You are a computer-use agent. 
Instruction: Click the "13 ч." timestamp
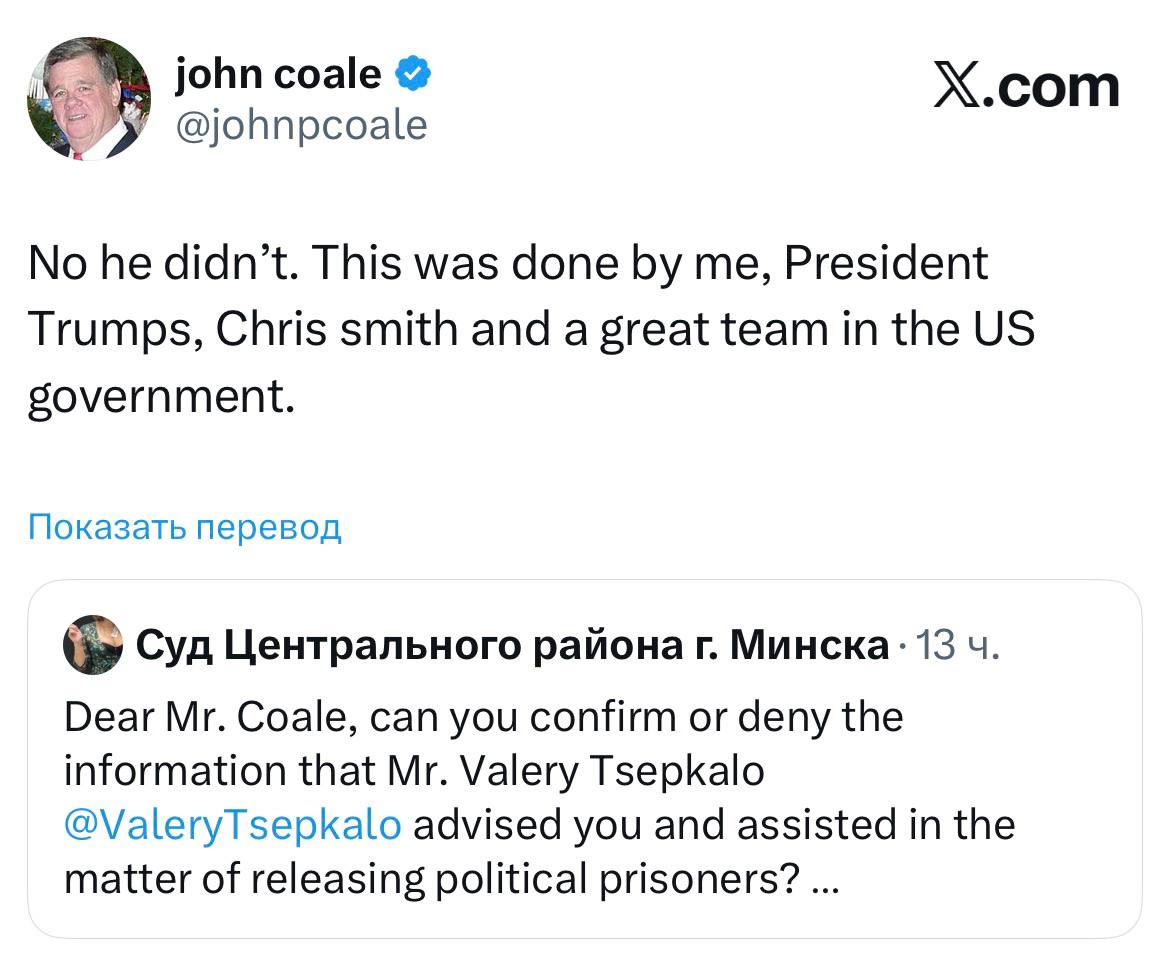[957, 647]
